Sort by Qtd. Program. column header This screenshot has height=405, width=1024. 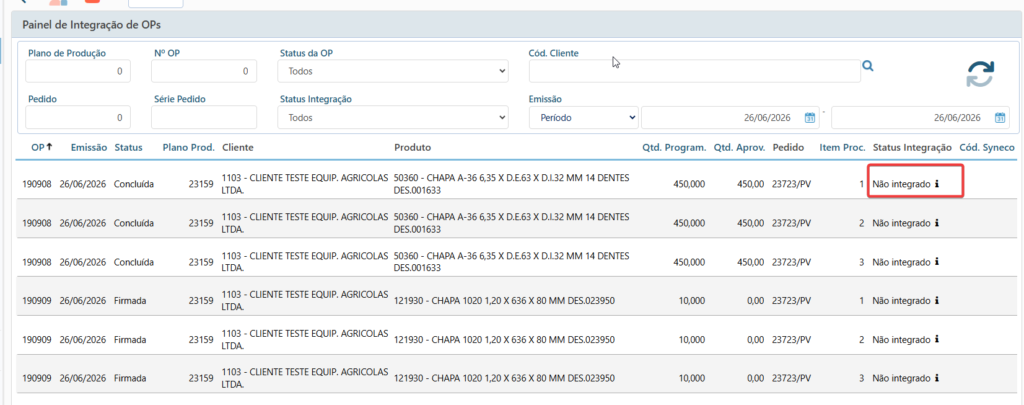point(674,148)
